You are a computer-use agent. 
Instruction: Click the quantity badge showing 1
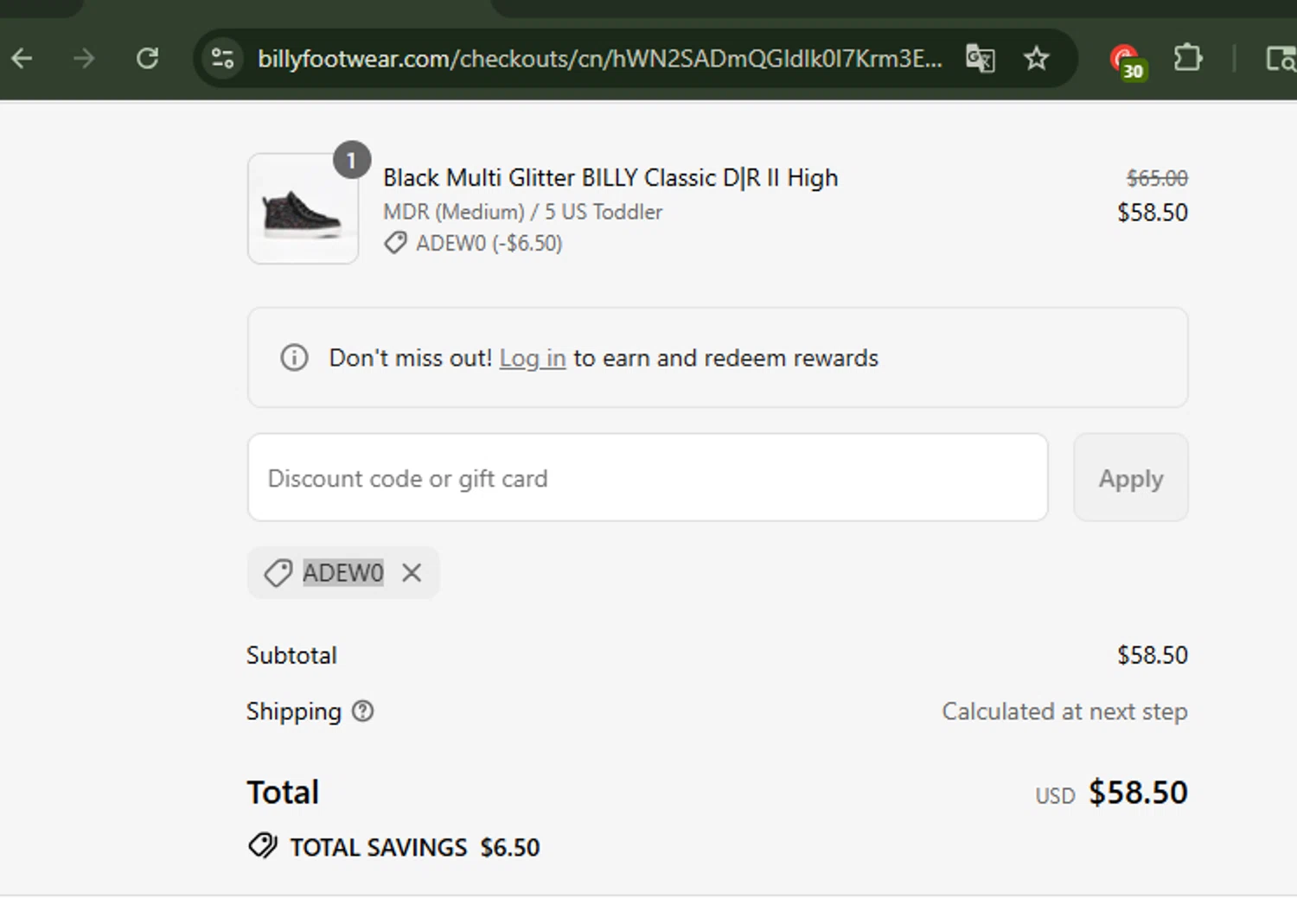click(352, 160)
